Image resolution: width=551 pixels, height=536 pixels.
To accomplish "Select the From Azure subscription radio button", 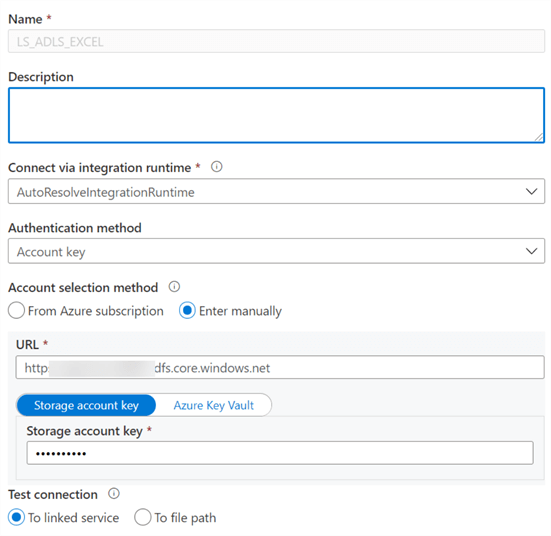I will coord(16,311).
